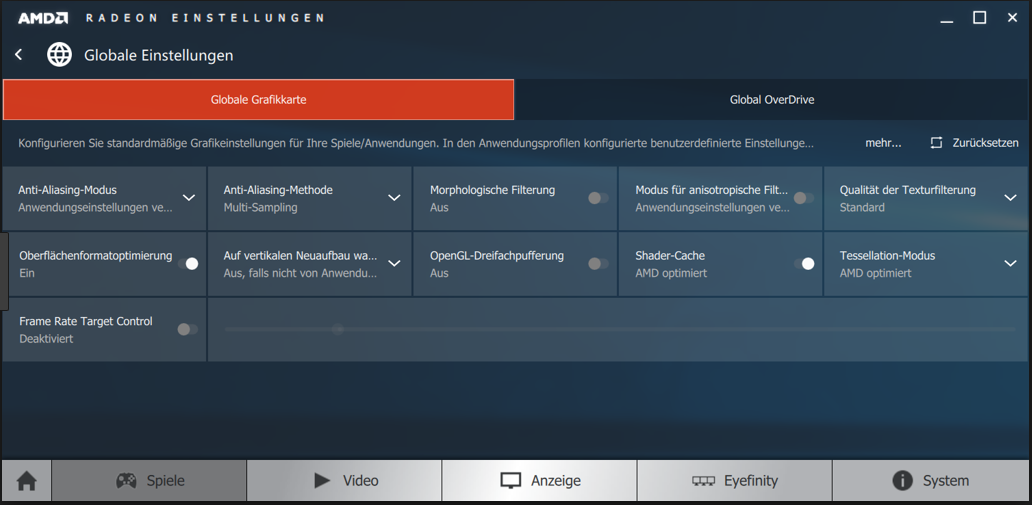This screenshot has height=505, width=1032.
Task: Click the 'Anwendungseinstellungen ve...' value under Anti-Aliasing-Modus
Action: [95, 207]
